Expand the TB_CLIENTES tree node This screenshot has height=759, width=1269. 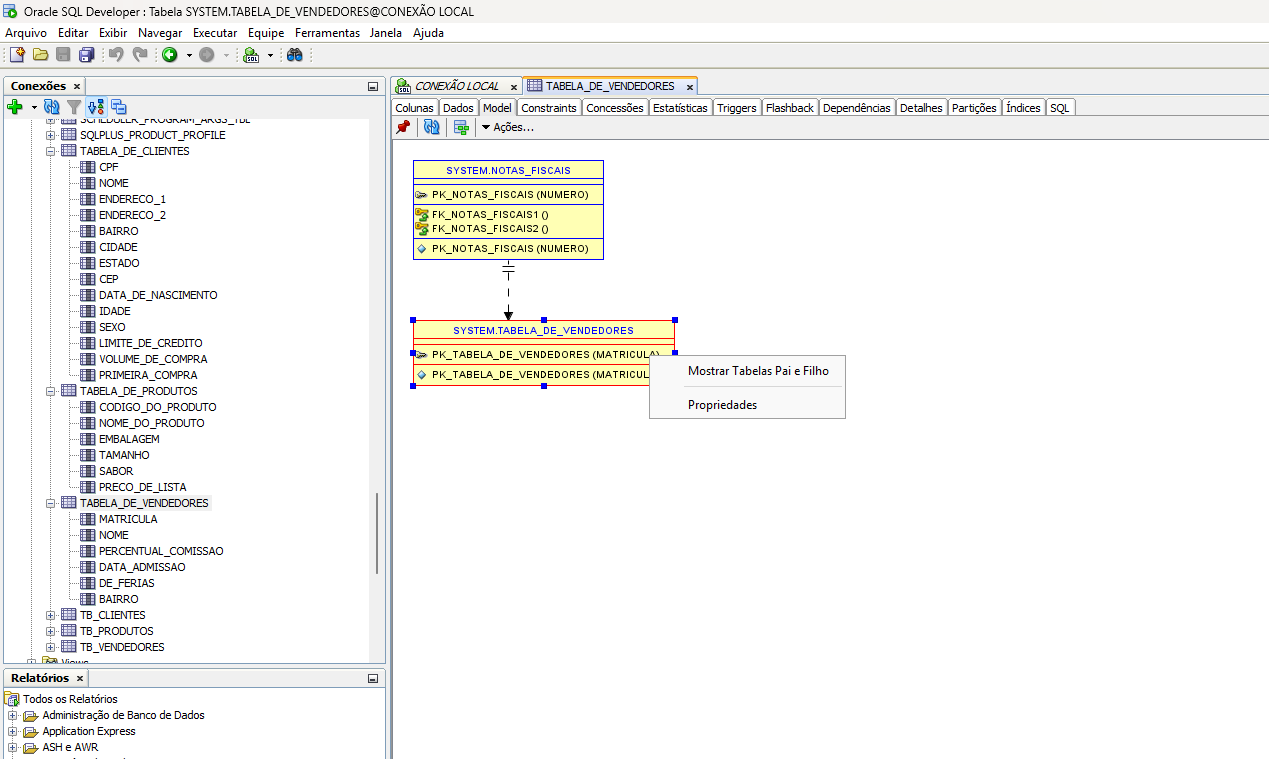coord(51,615)
